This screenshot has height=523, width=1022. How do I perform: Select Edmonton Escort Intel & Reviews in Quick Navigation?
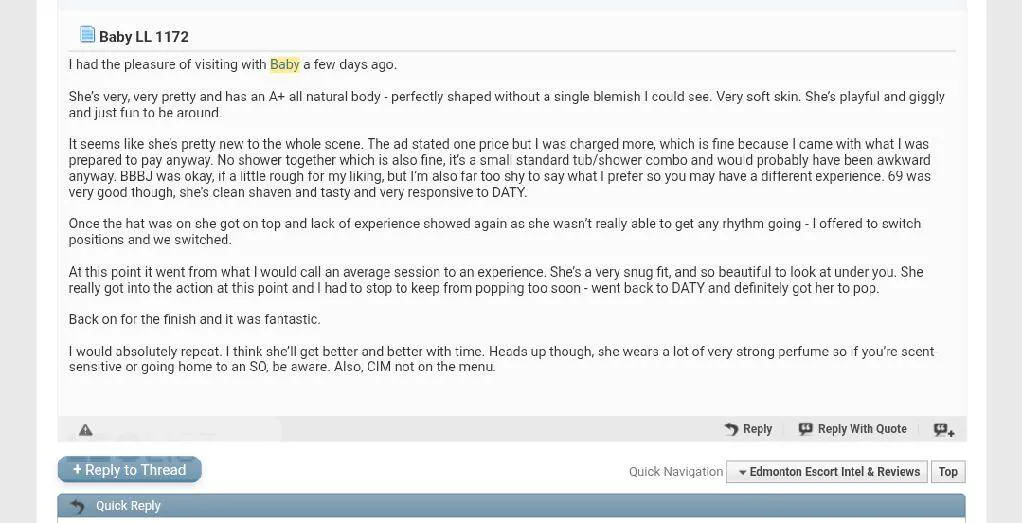click(x=834, y=472)
